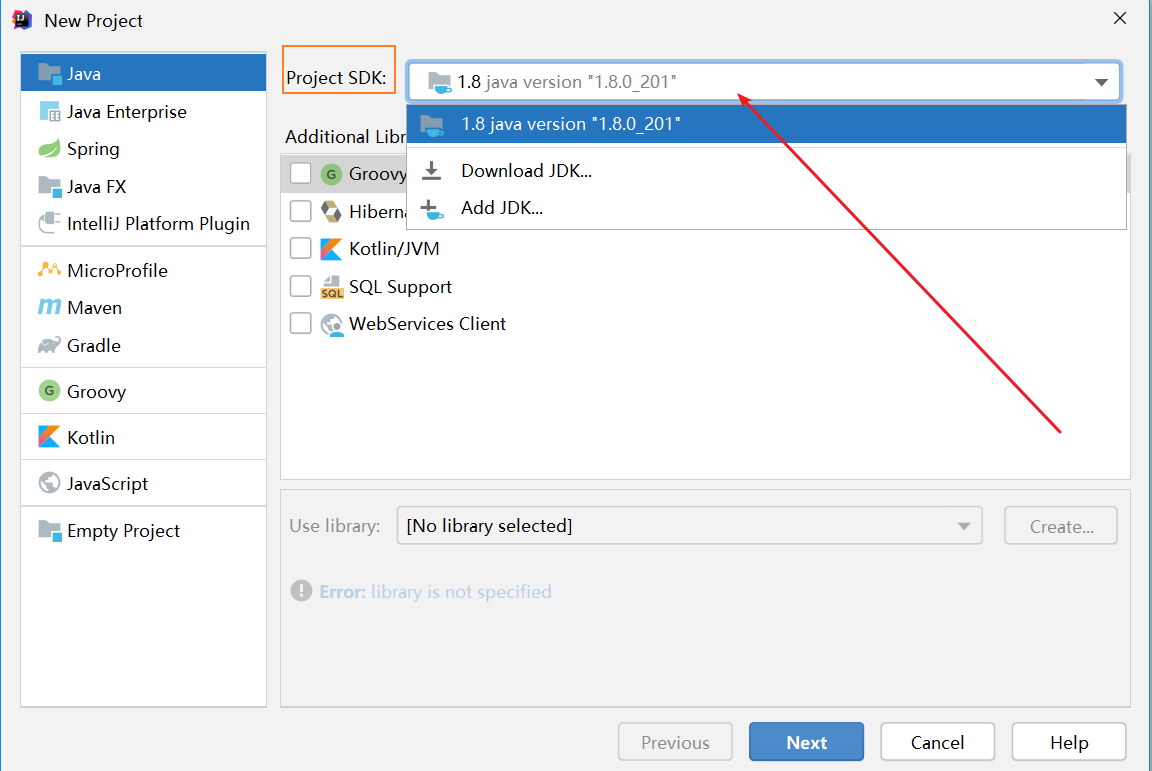Click the Spring leaf icon
The image size is (1152, 771).
pyautogui.click(x=49, y=149)
